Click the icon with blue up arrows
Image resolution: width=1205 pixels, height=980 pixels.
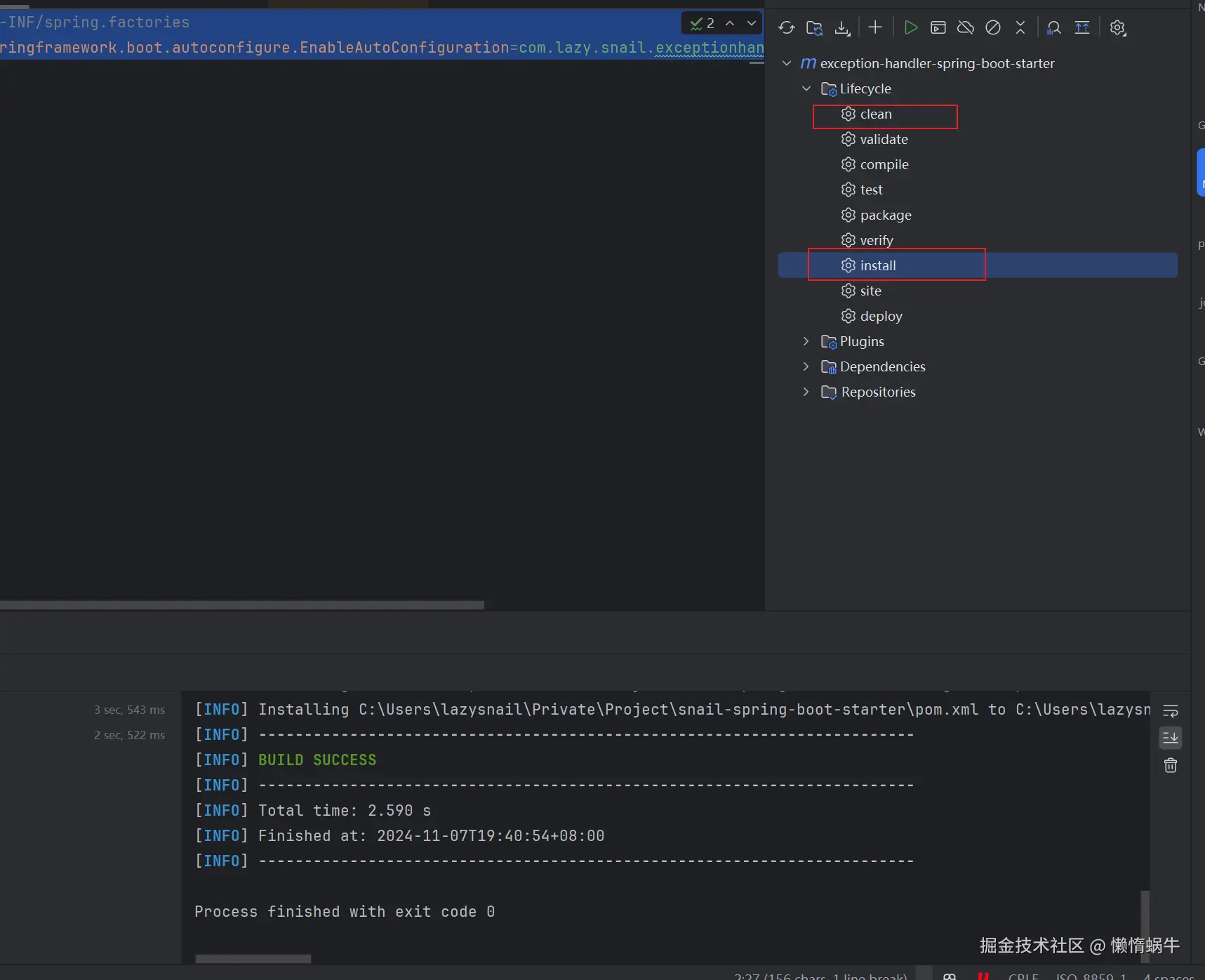(1082, 27)
